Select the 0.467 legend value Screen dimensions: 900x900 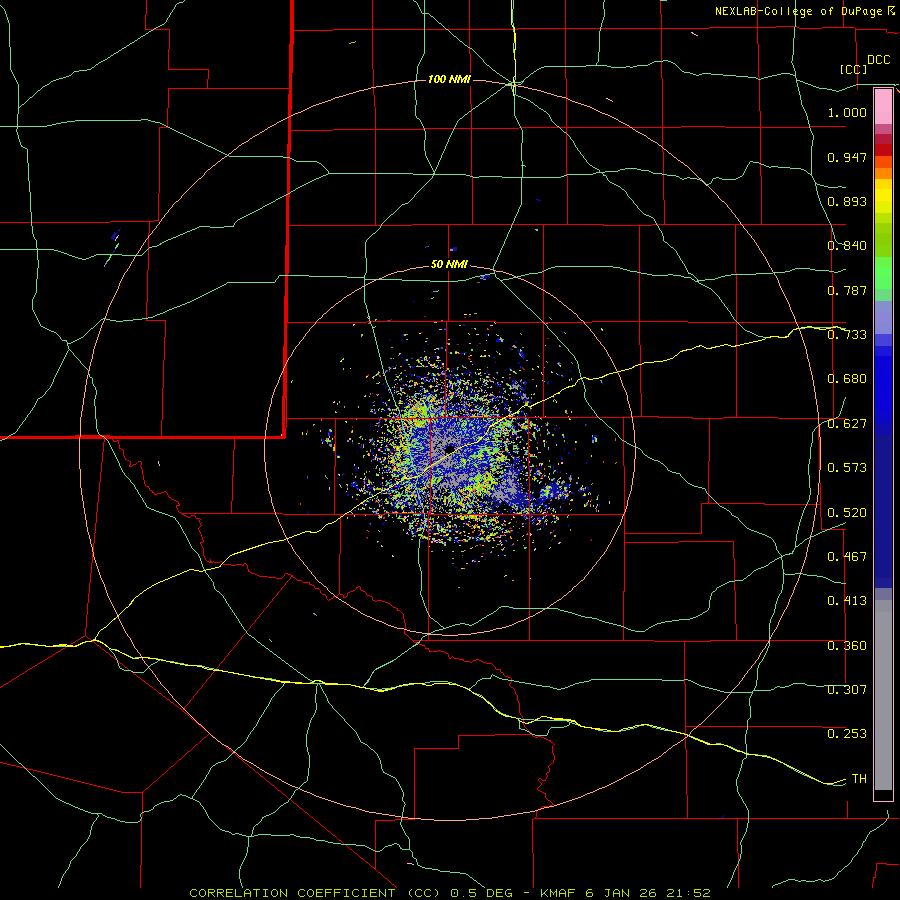coord(847,557)
